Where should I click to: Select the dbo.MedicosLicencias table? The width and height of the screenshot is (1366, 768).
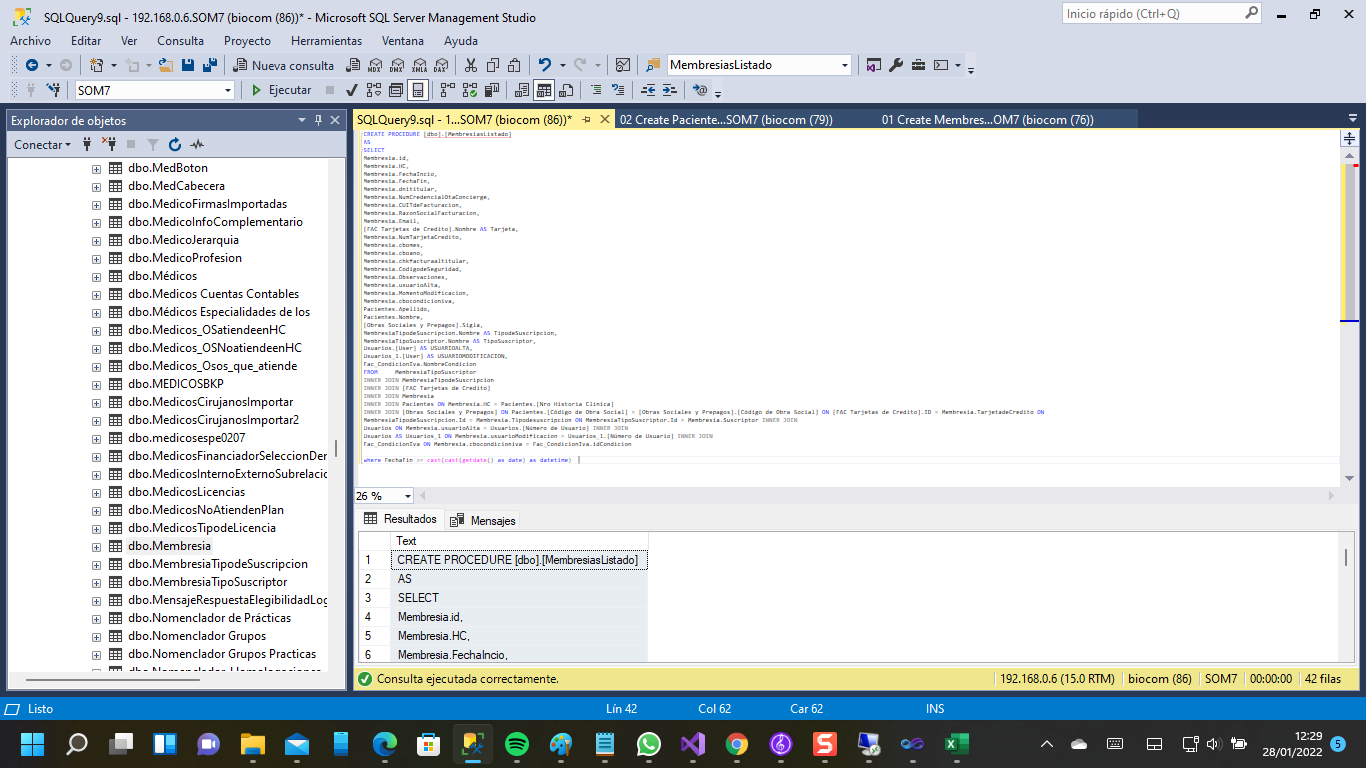186,492
